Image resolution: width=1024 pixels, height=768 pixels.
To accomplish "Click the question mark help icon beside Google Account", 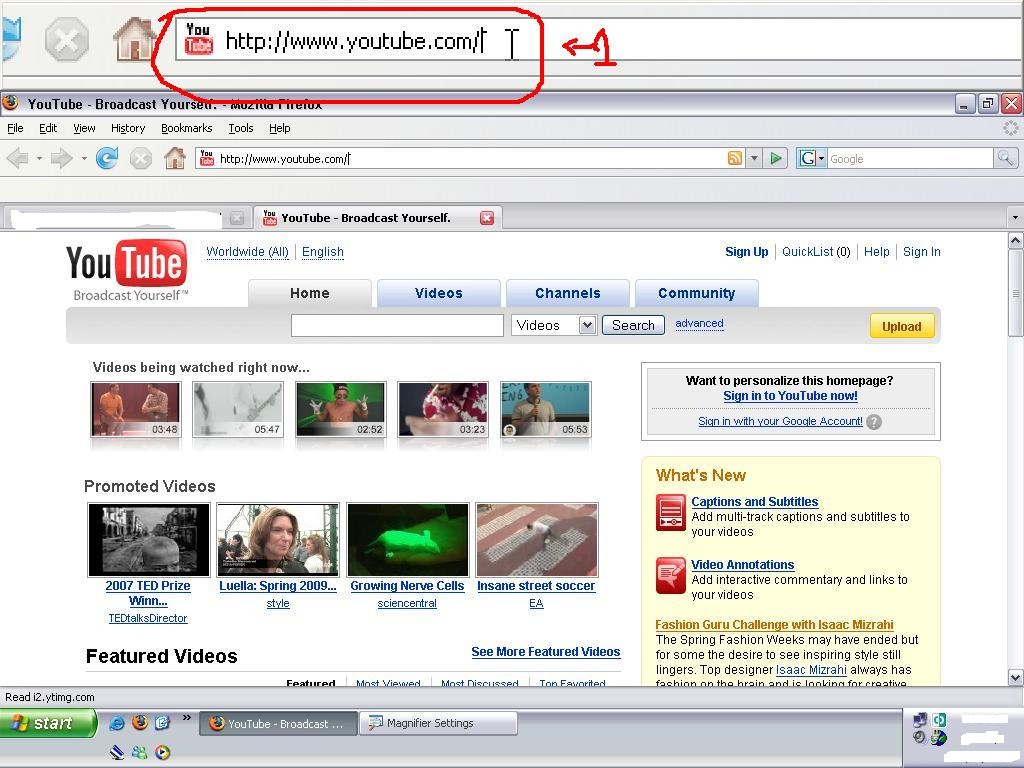I will point(874,422).
